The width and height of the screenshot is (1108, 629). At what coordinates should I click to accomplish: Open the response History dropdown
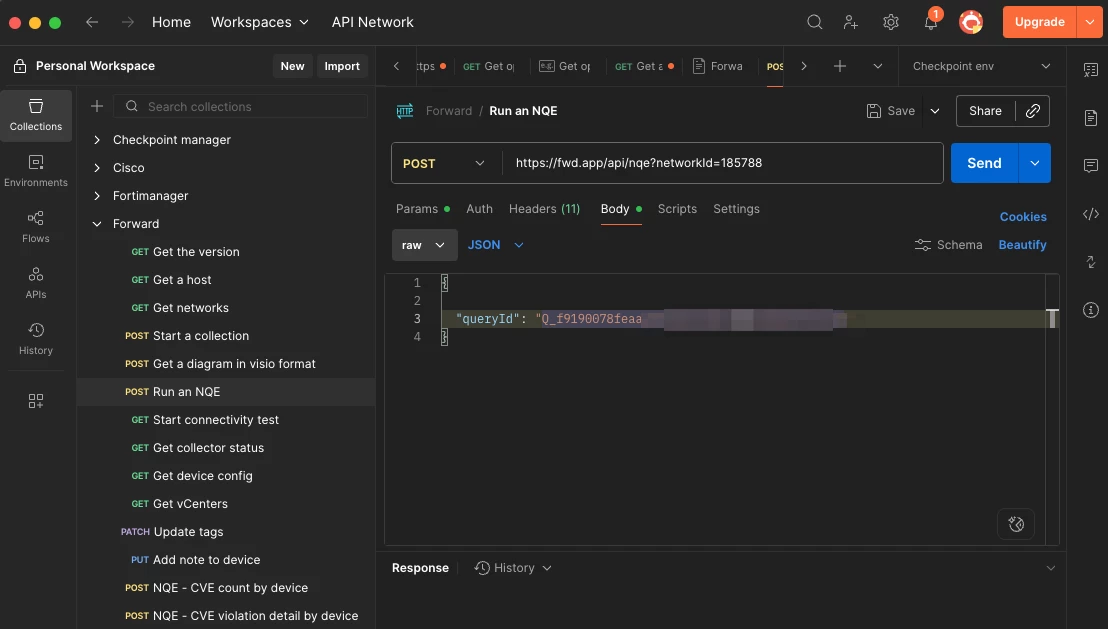pyautogui.click(x=513, y=568)
